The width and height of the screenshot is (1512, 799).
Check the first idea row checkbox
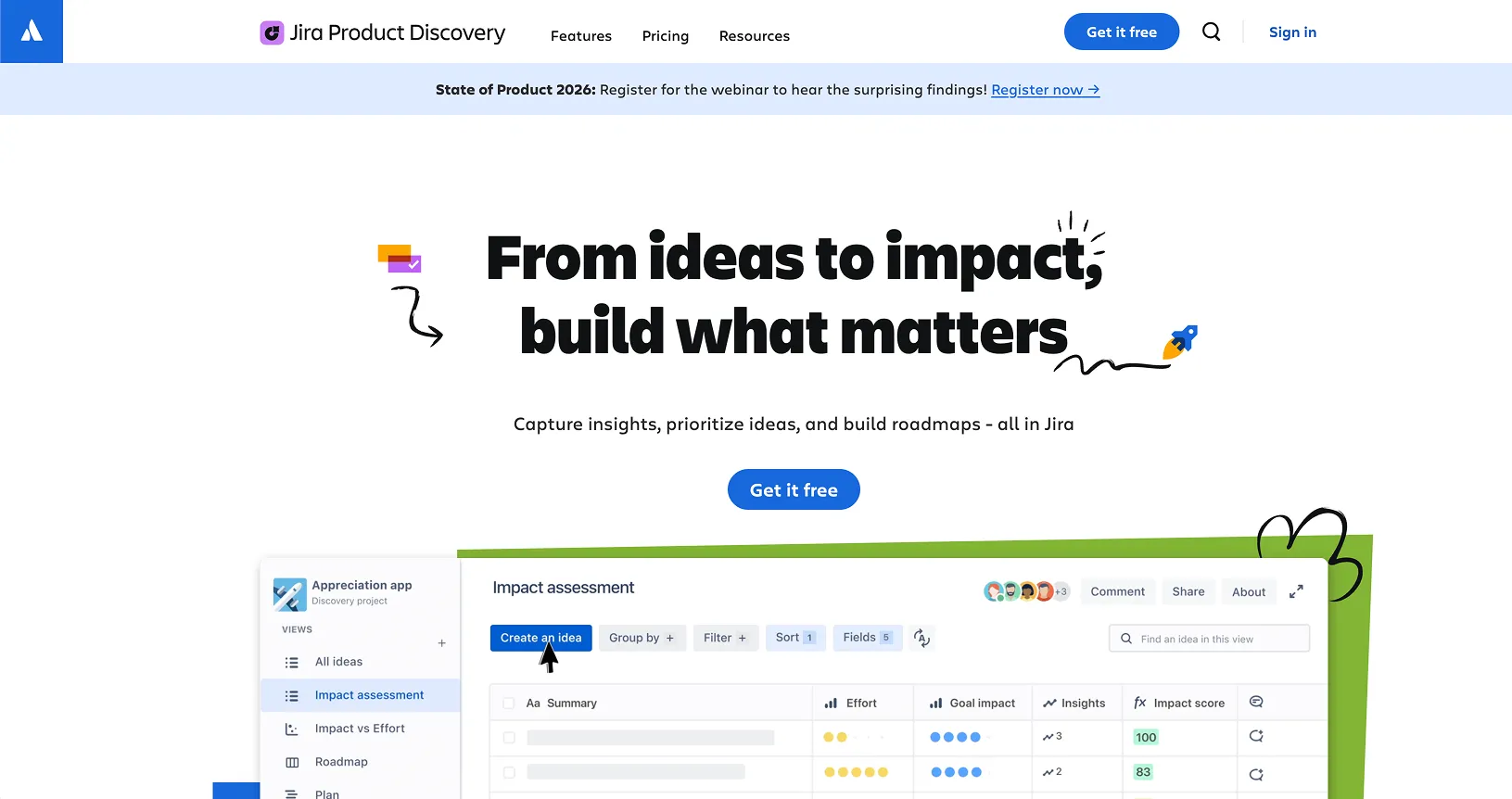tap(509, 738)
